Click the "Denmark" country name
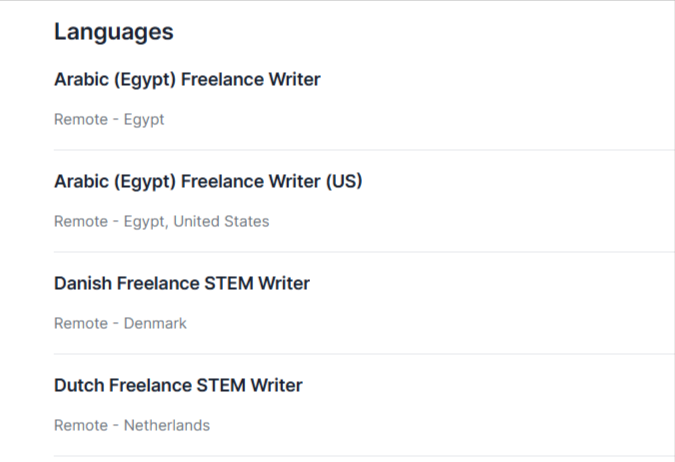Image resolution: width=675 pixels, height=462 pixels. [155, 323]
